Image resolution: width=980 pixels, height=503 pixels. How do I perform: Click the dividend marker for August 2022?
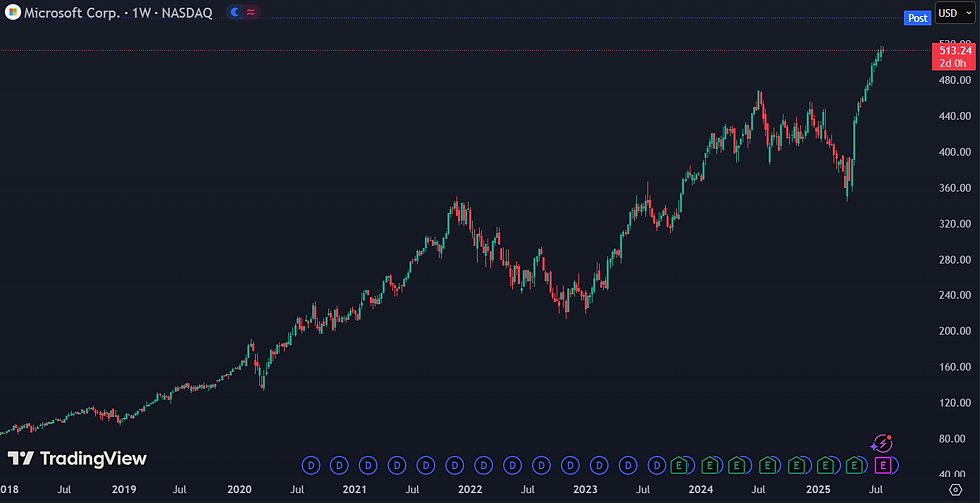541,465
